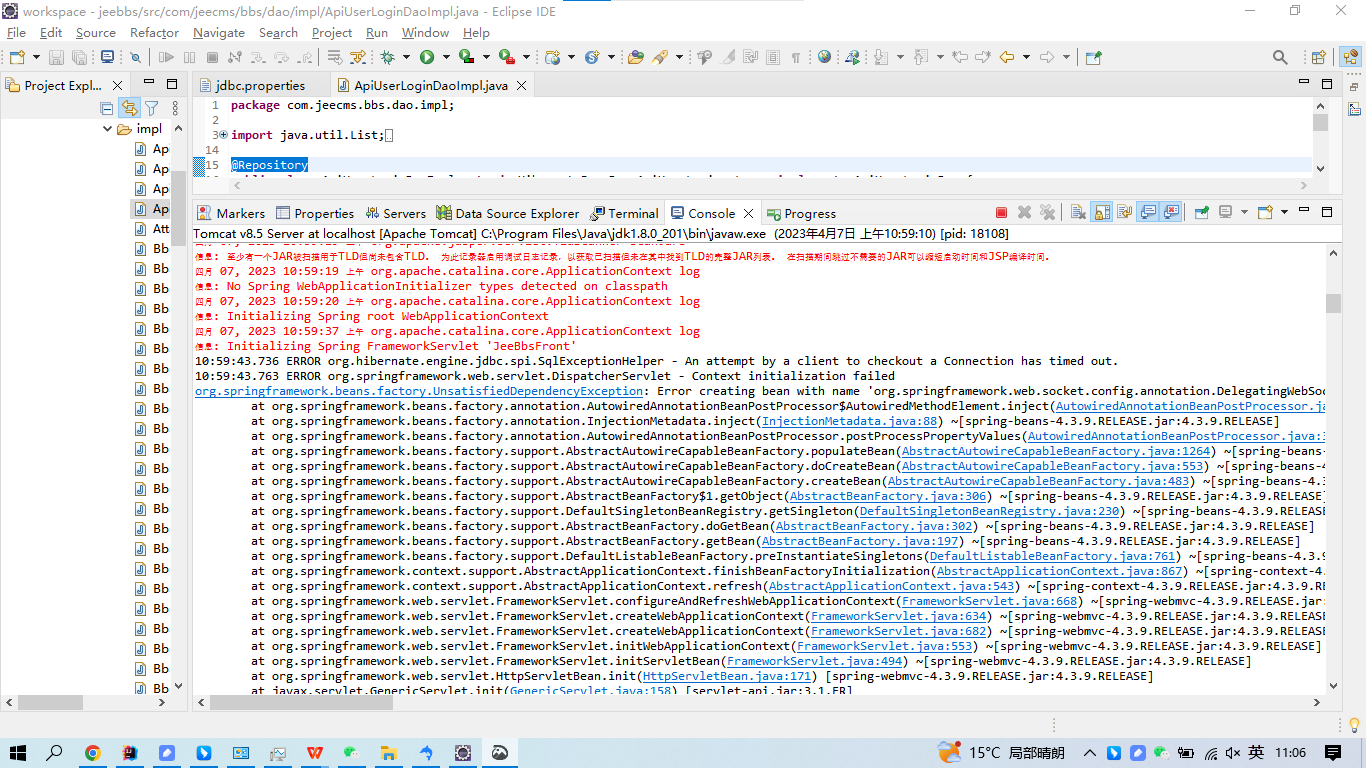1366x768 pixels.
Task: Clear the console output
Action: point(1078,212)
